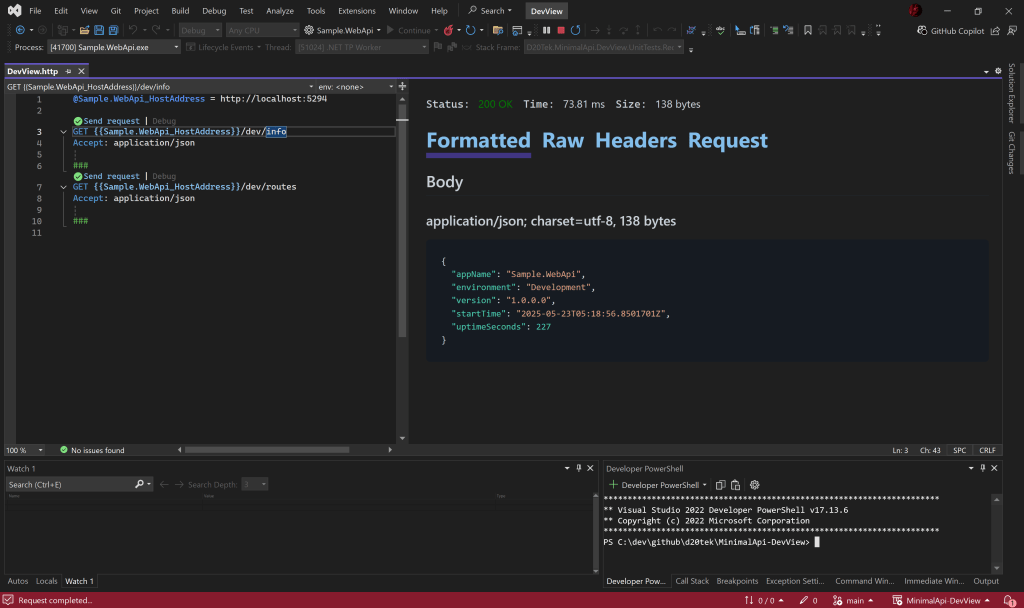Screen dimensions: 1024x608
Task: Show the Raw response view
Action: point(562,141)
